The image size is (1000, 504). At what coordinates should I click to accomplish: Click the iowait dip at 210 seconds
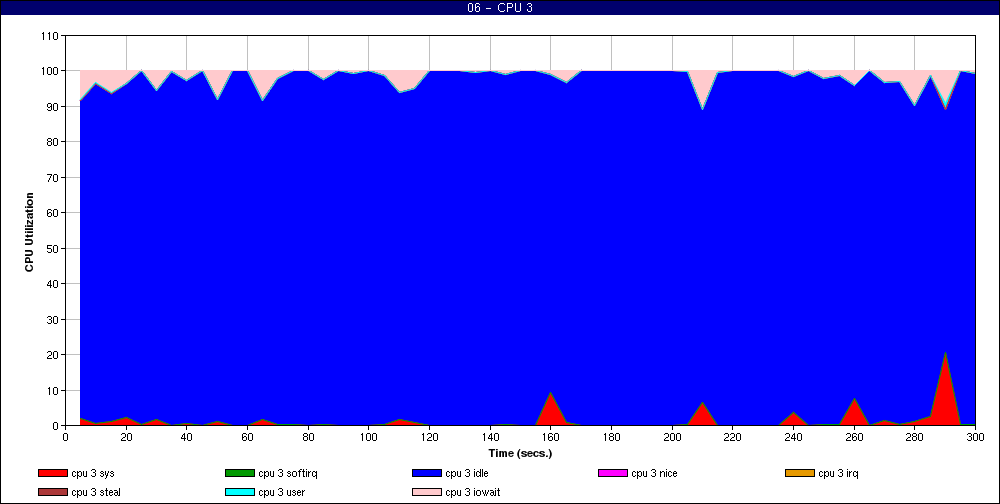coord(702,109)
